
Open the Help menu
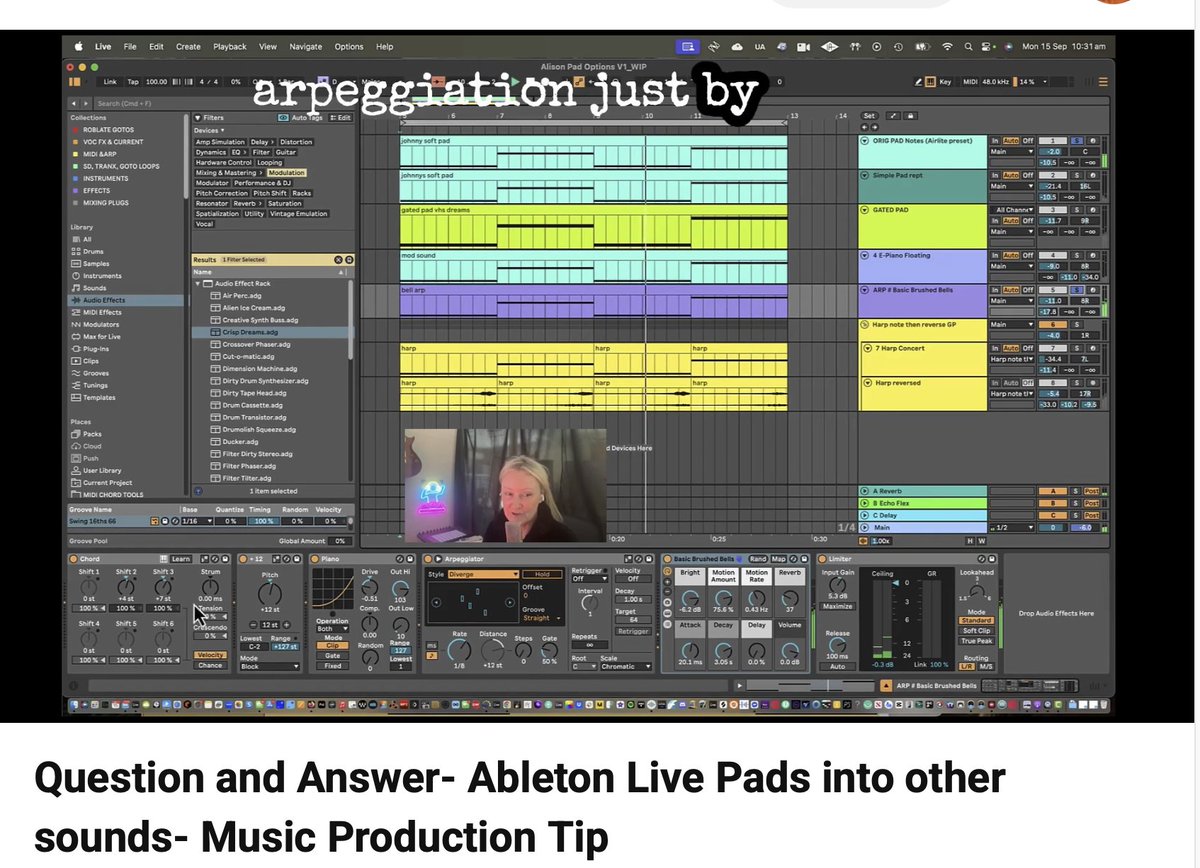click(x=385, y=46)
